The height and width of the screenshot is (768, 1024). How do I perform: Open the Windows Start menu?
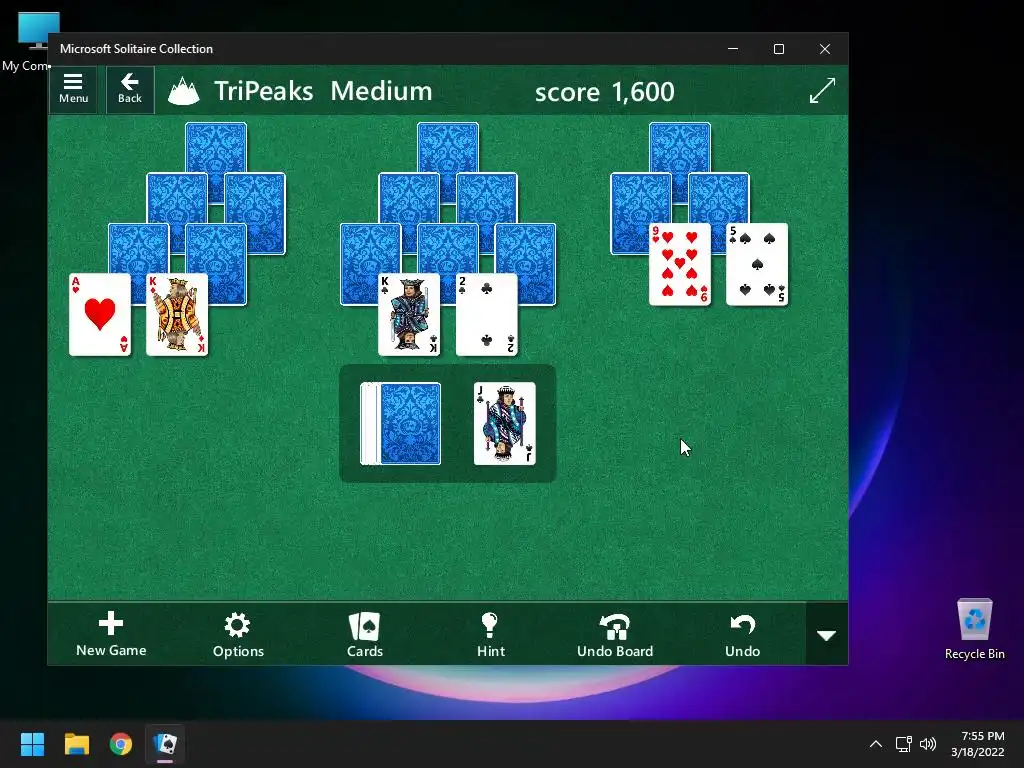click(32, 744)
